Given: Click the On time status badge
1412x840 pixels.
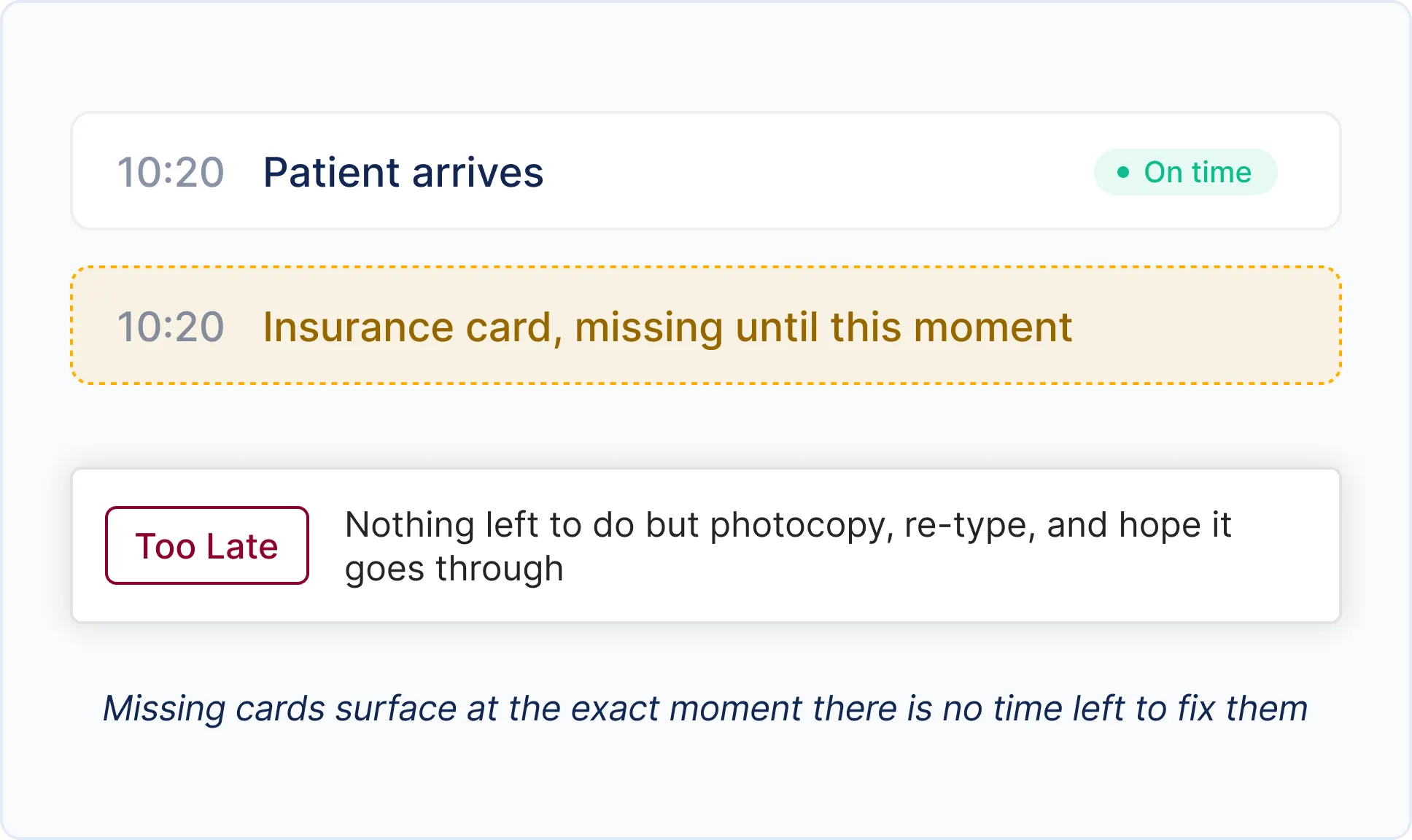Looking at the screenshot, I should coord(1185,172).
